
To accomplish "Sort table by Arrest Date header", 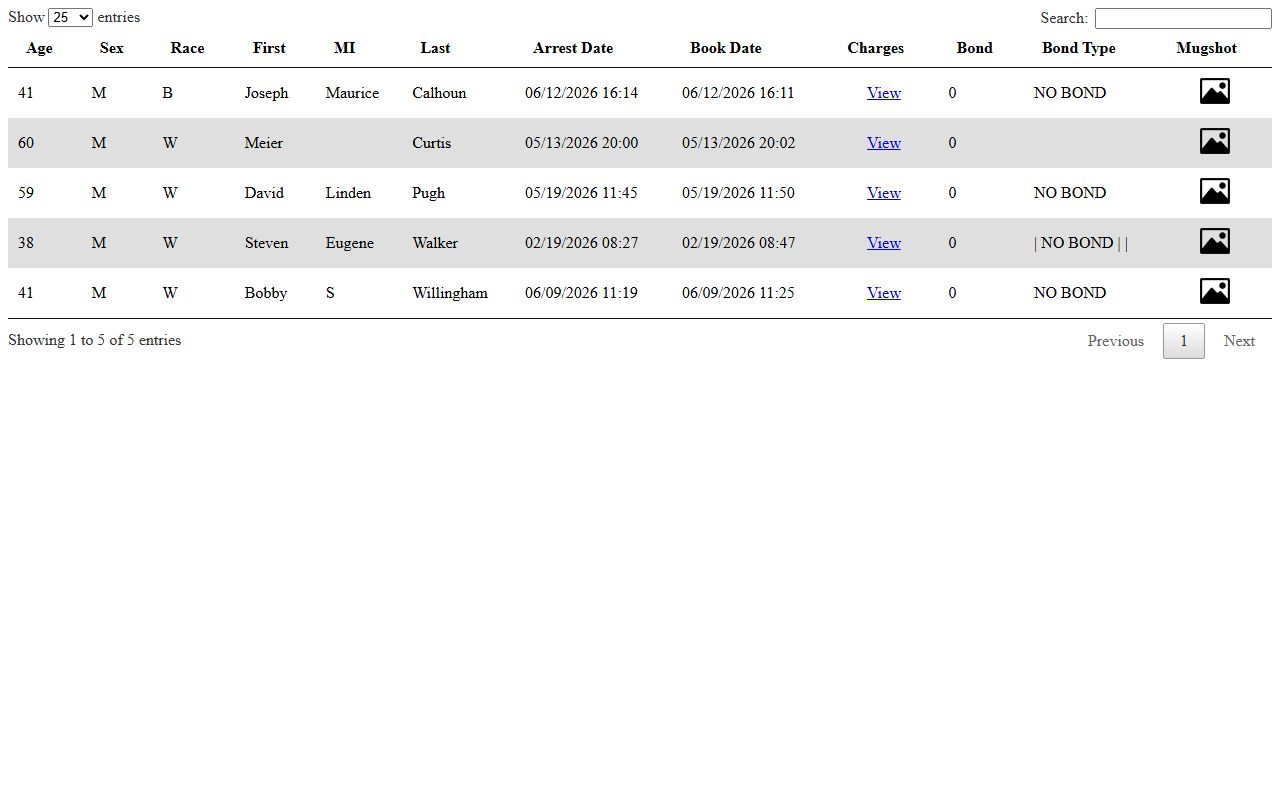I will click(573, 48).
